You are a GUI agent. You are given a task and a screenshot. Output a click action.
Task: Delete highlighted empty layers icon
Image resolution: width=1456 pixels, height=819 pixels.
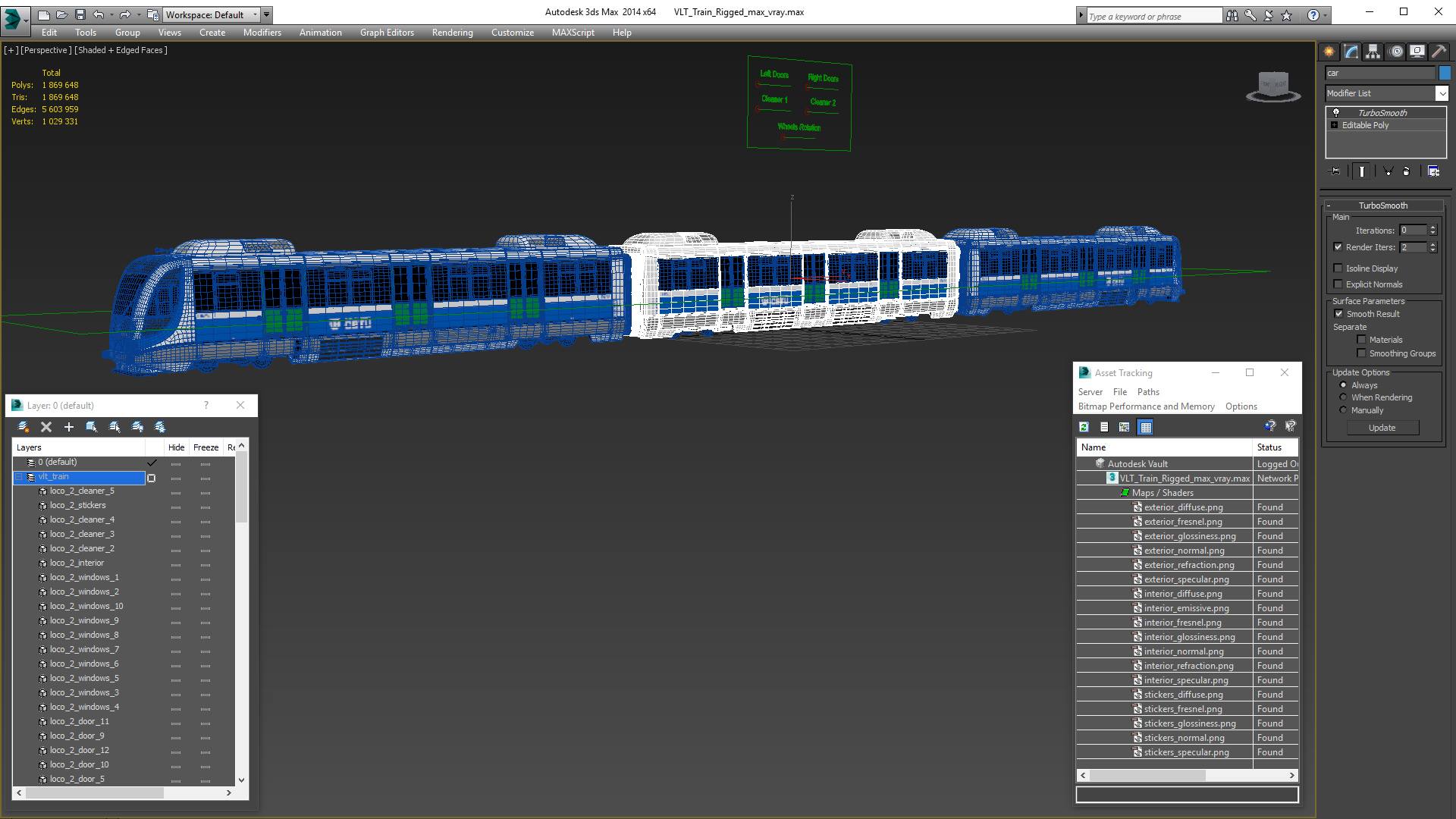click(46, 427)
